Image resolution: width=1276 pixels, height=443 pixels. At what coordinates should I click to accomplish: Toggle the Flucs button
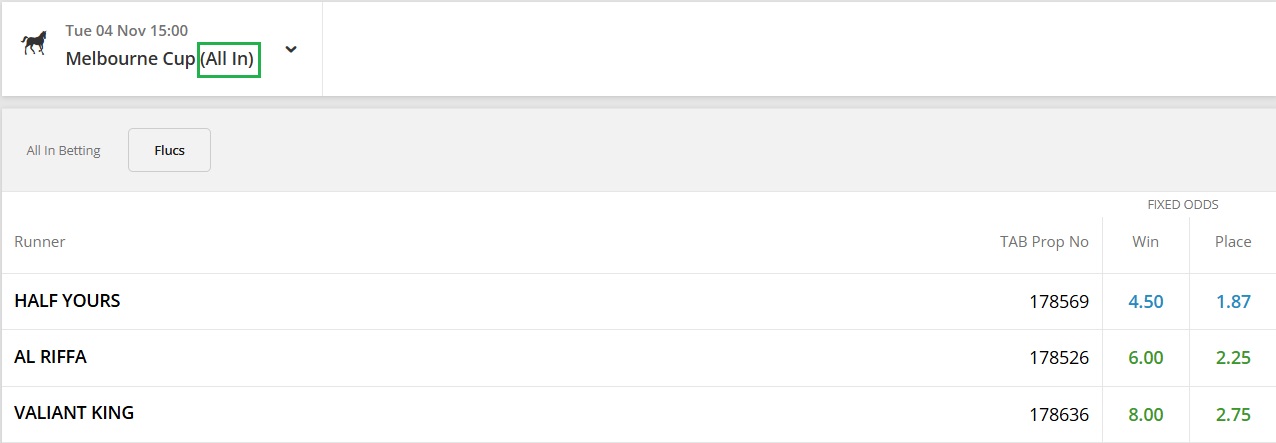point(169,150)
